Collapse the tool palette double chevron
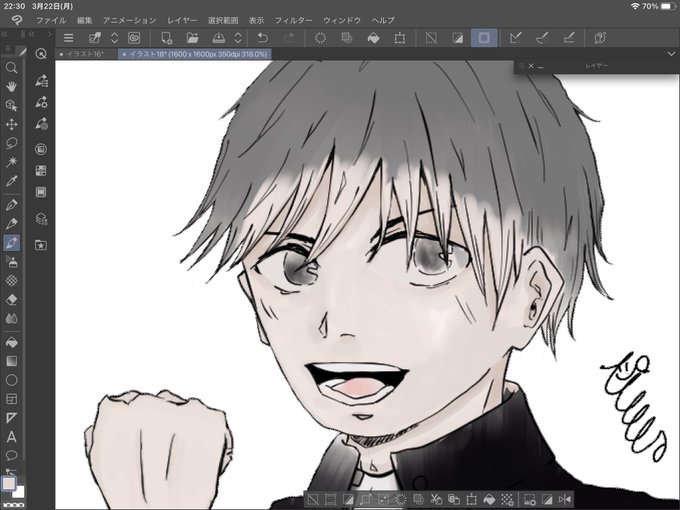The width and height of the screenshot is (680, 510). (x=5, y=34)
